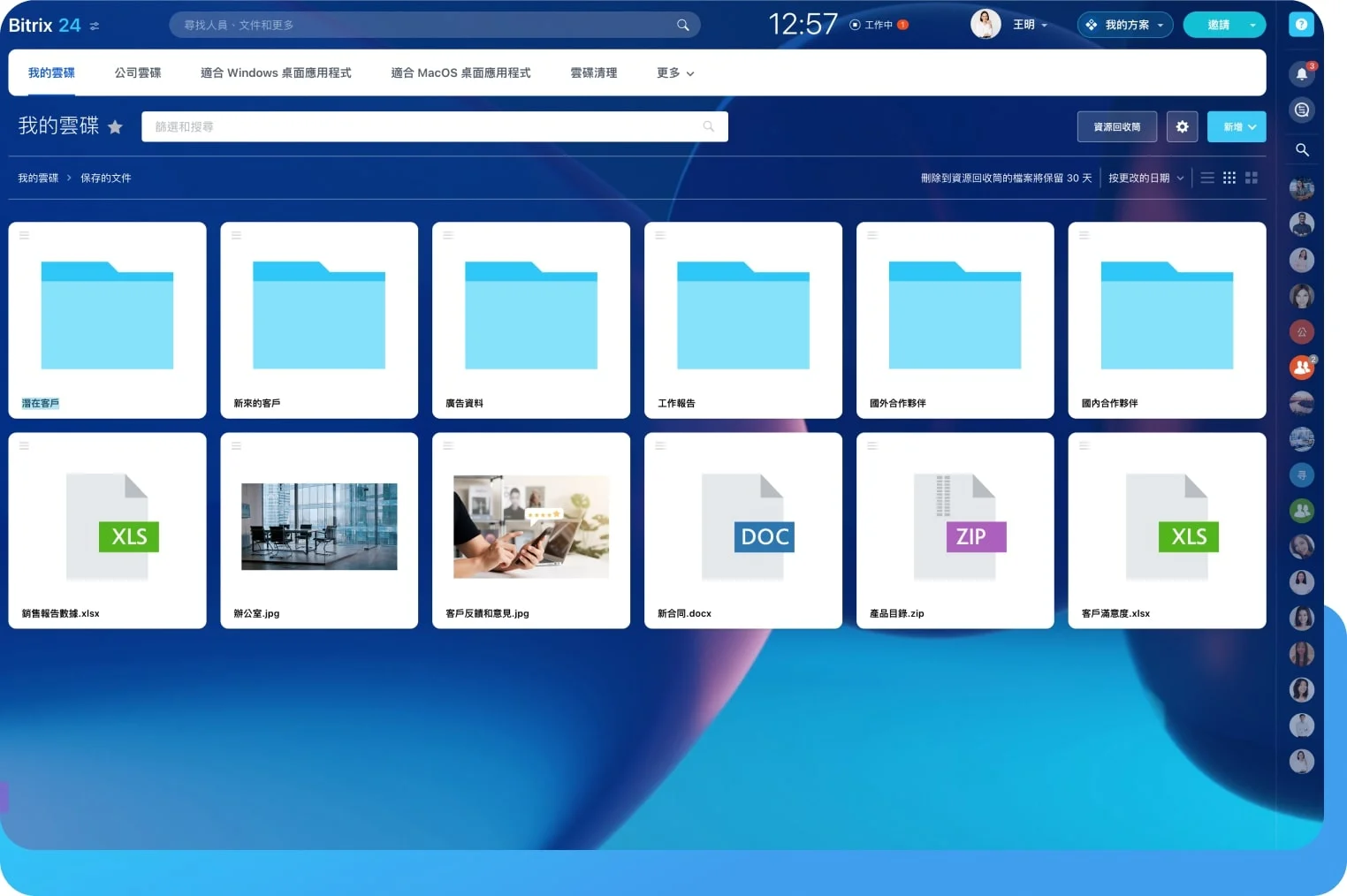
Task: Open the 辦公室.jpg image thumbnail
Action: point(319,527)
